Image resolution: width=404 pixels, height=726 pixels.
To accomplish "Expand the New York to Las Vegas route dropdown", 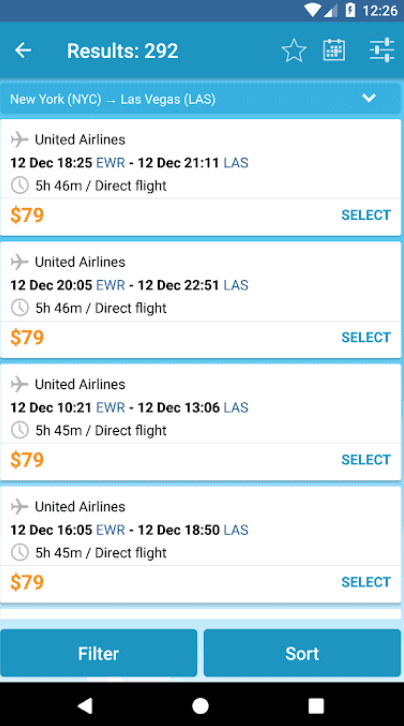I will coord(369,99).
